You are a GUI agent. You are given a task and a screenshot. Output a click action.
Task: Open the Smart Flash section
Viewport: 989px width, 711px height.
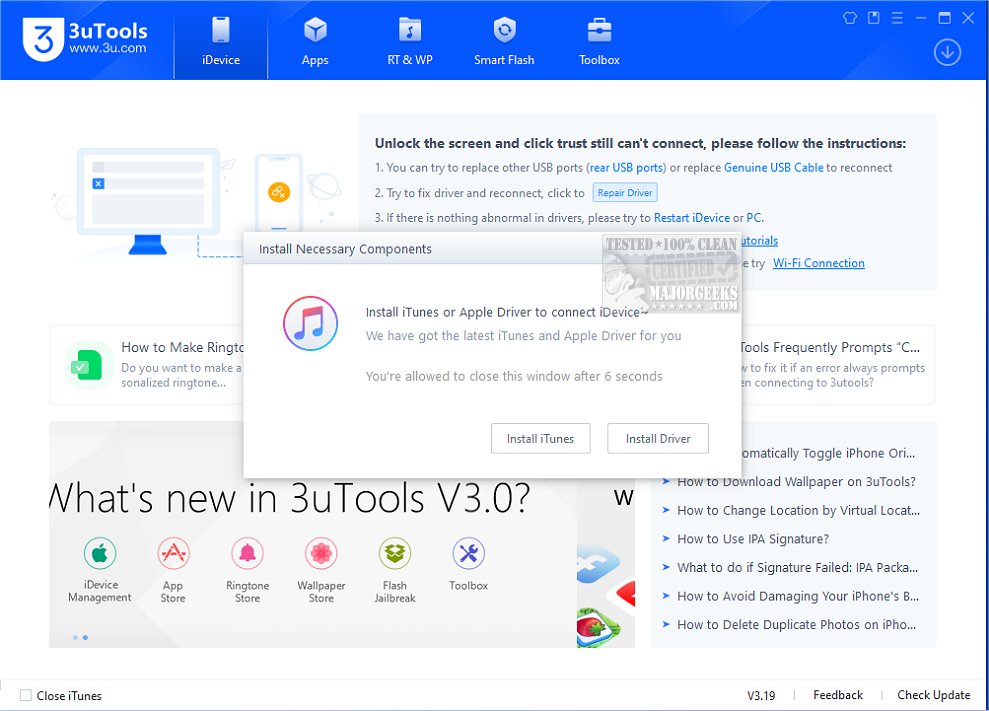tap(504, 40)
